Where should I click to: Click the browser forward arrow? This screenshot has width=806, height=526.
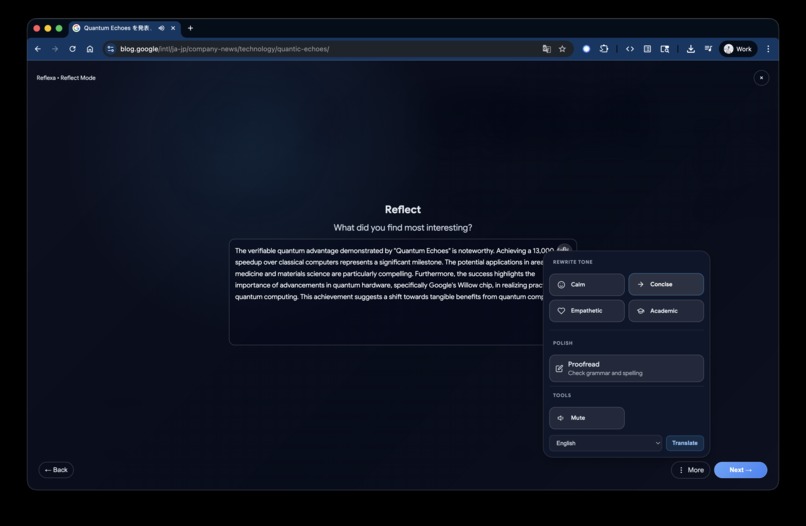[x=55, y=49]
